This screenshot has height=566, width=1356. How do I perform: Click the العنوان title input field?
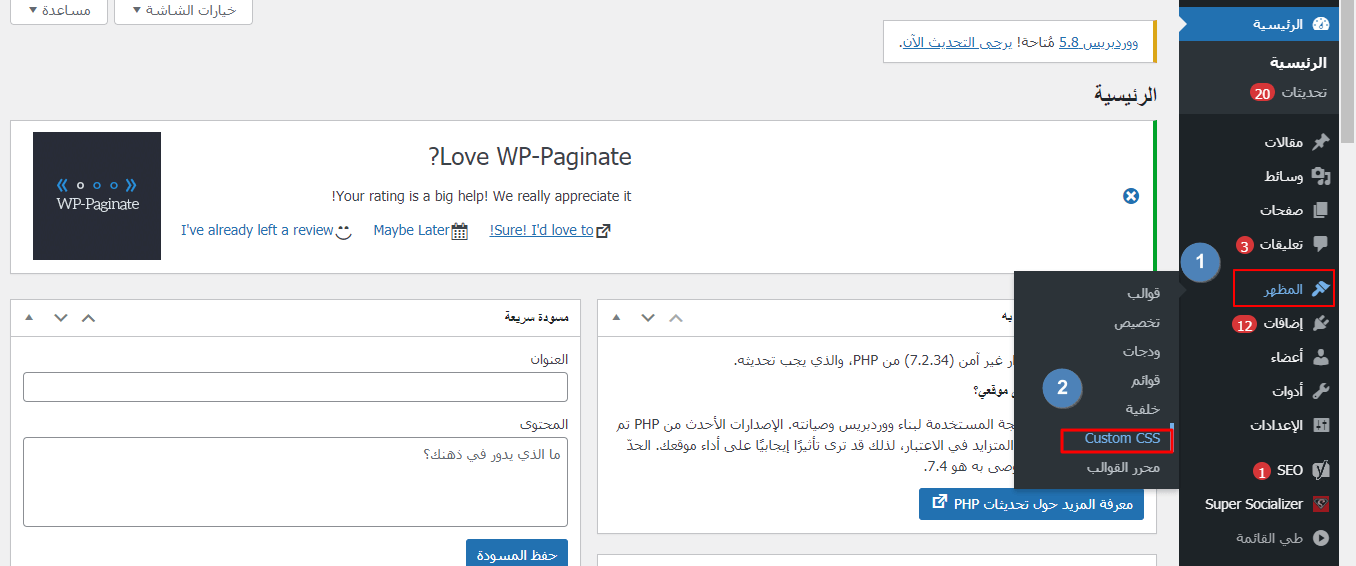point(295,387)
